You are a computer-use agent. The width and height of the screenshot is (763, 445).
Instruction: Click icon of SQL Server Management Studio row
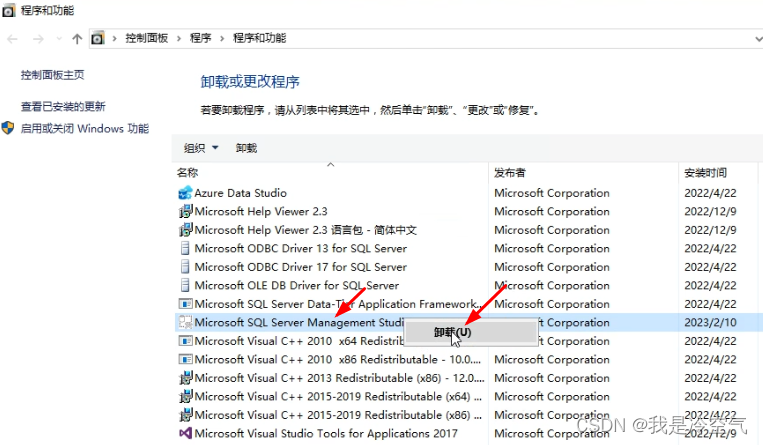pos(185,322)
